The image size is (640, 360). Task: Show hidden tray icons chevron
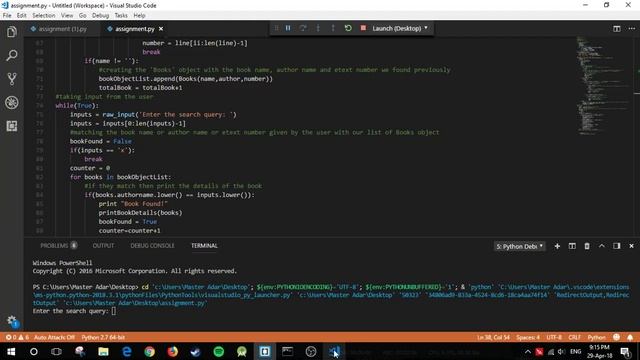(x=528, y=351)
